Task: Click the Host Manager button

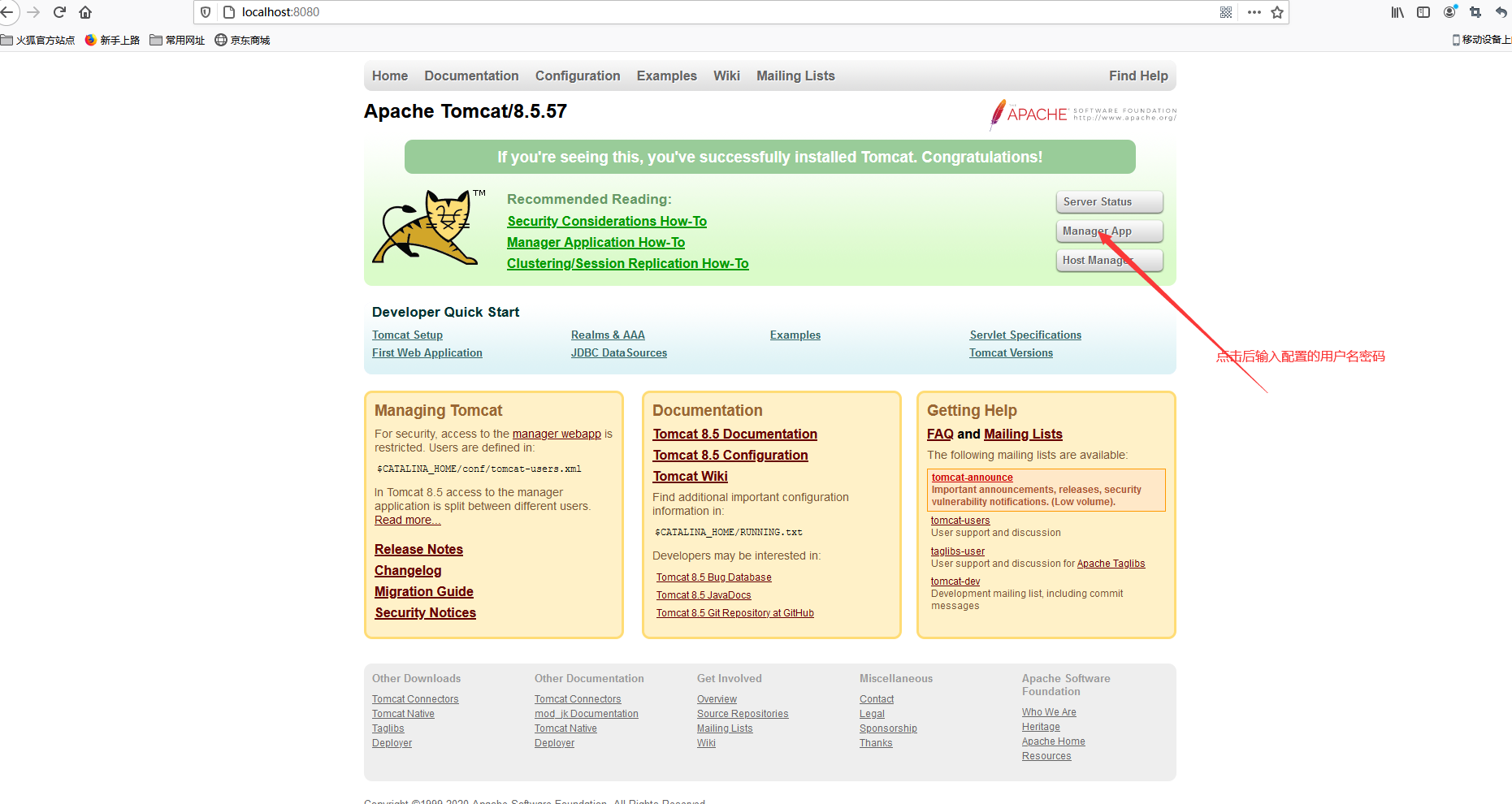Action: point(1109,260)
